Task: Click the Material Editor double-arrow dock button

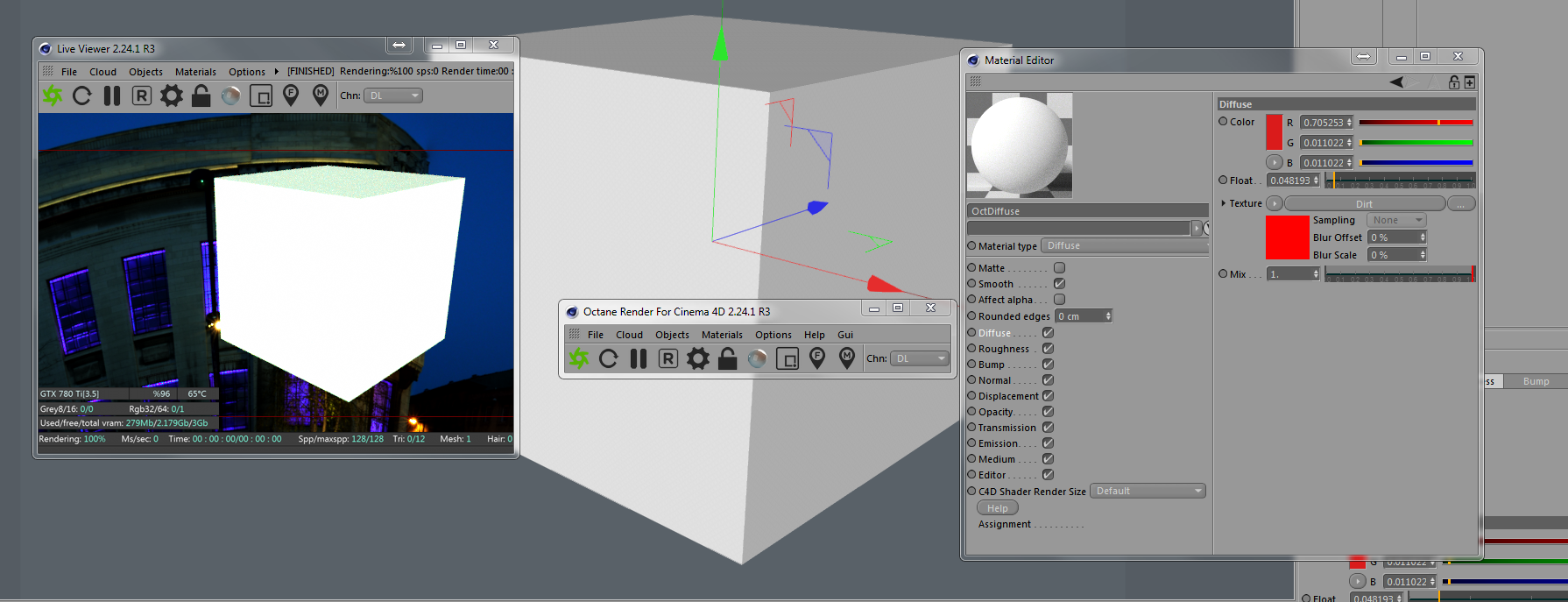Action: pyautogui.click(x=1364, y=56)
